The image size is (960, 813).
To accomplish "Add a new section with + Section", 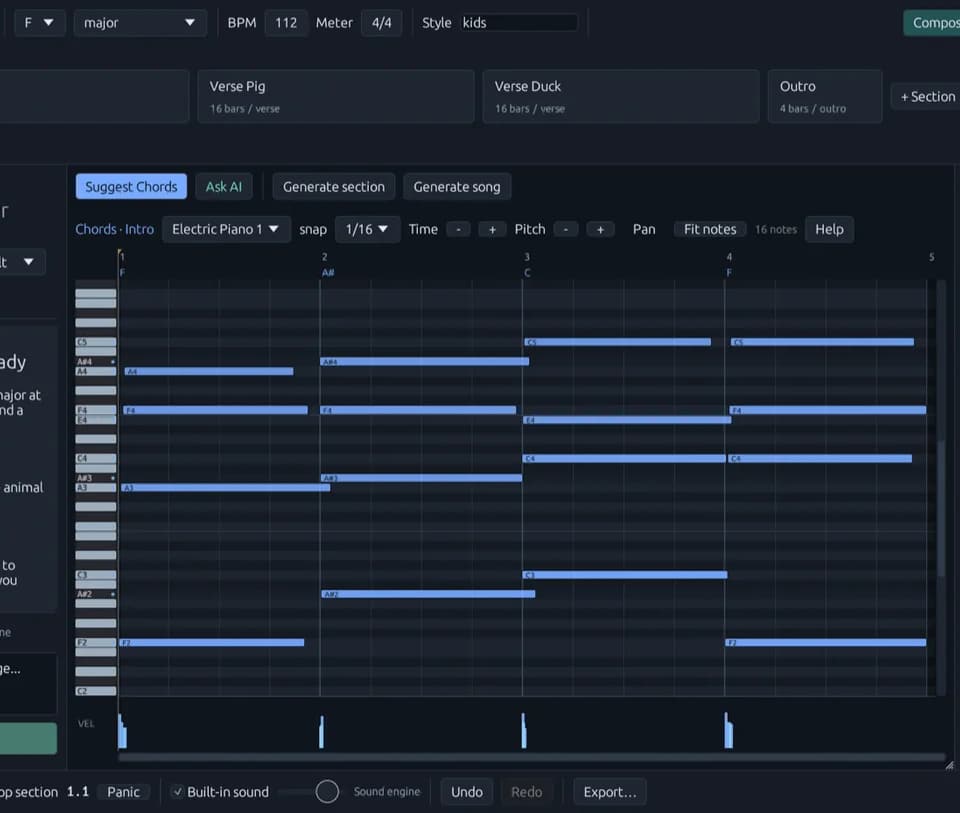I will click(927, 97).
